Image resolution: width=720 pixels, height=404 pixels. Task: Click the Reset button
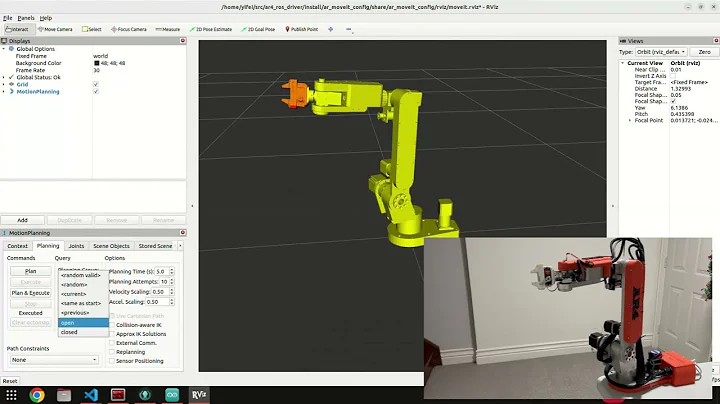point(10,381)
